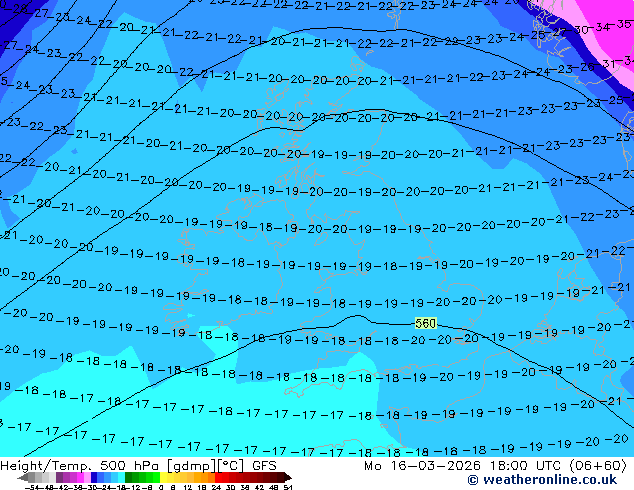Open the weatheronline.co.uk copyright link

542,480
